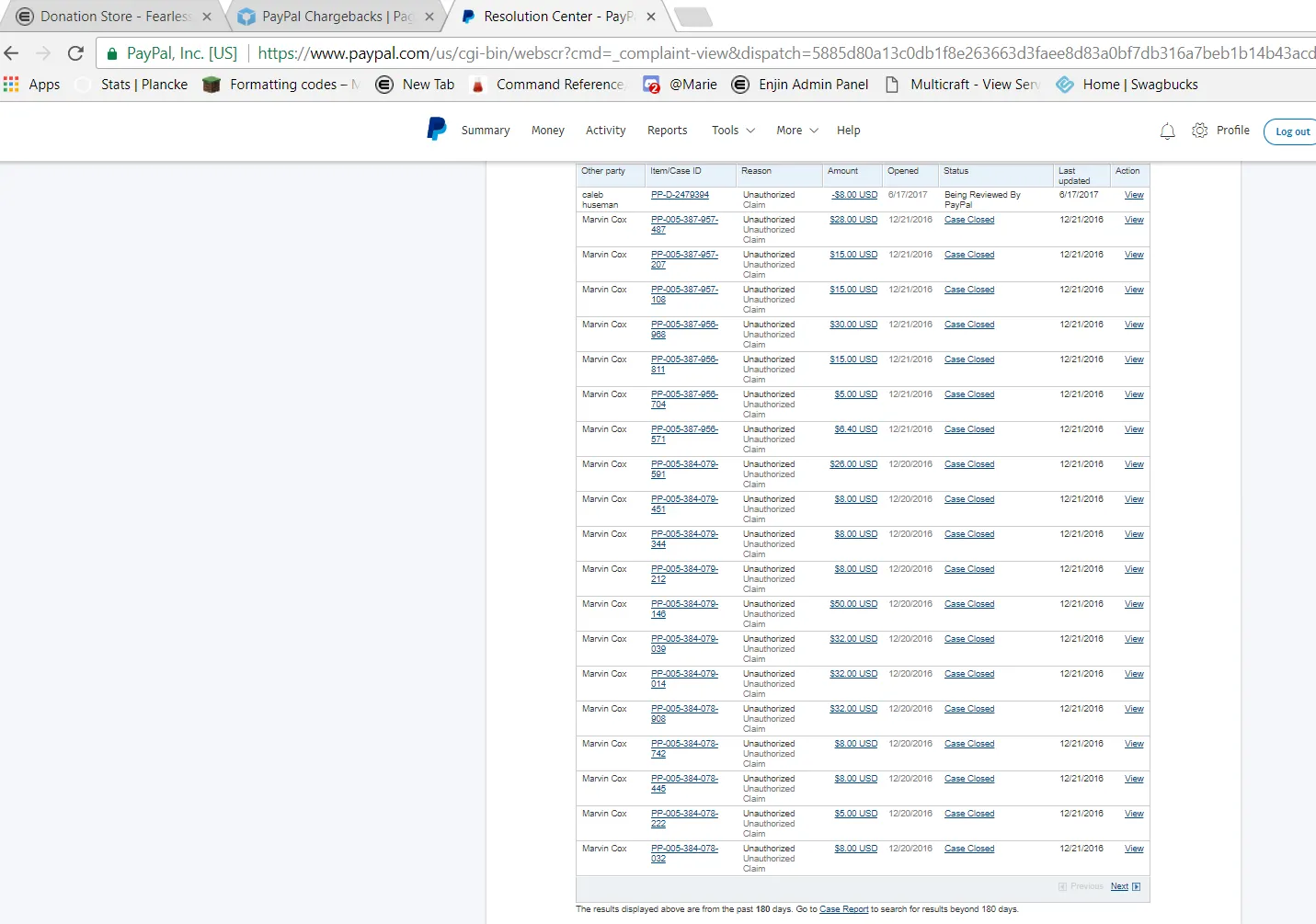Open case ID PP-005-384-078-222

point(684,818)
